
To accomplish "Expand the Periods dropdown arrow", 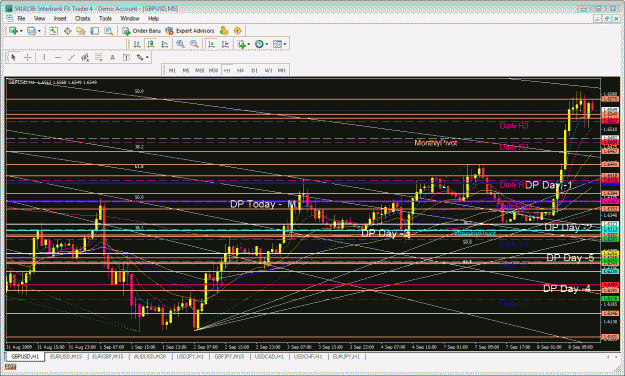I will tap(267, 44).
